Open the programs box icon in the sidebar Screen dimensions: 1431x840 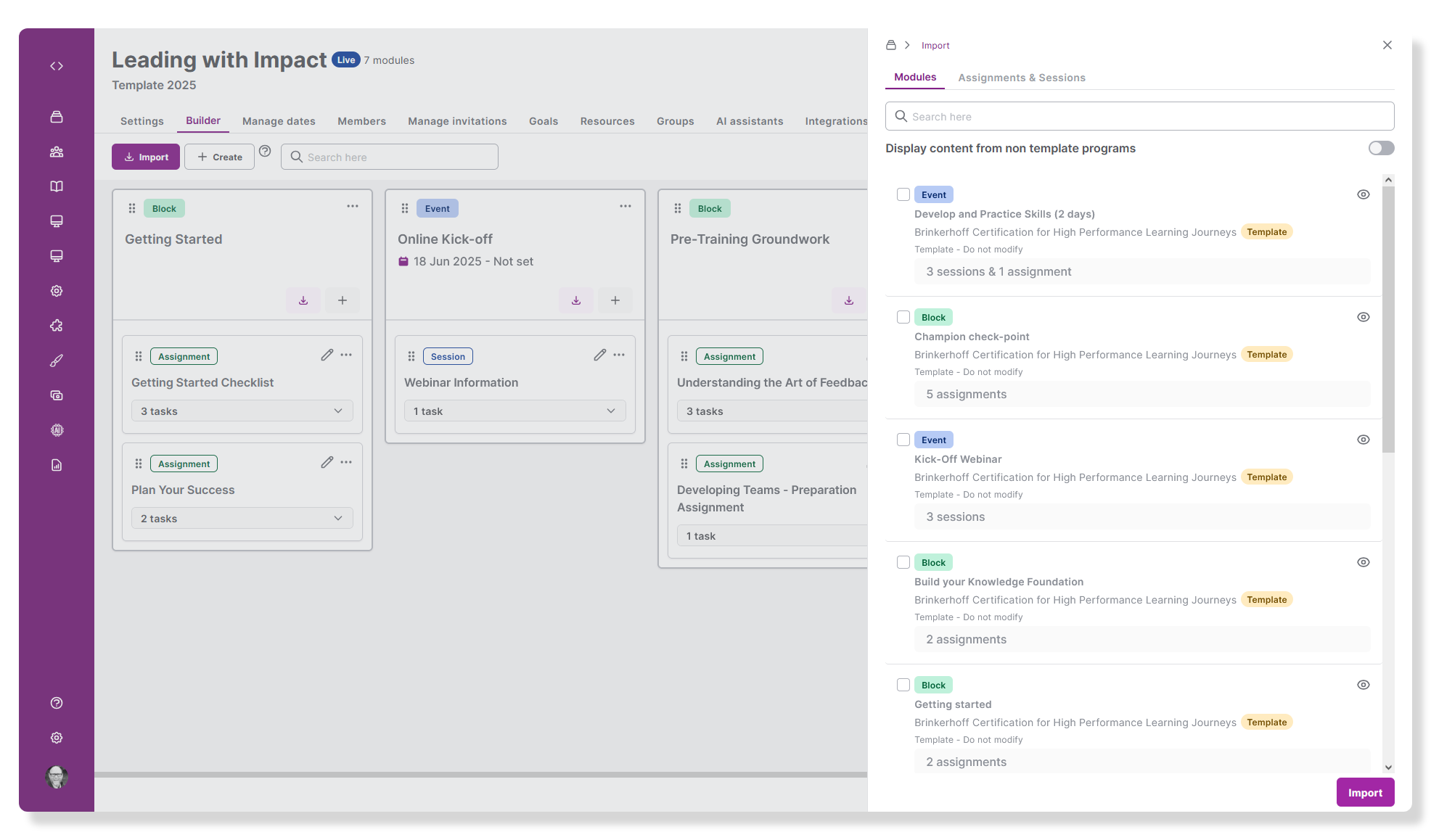click(x=57, y=117)
